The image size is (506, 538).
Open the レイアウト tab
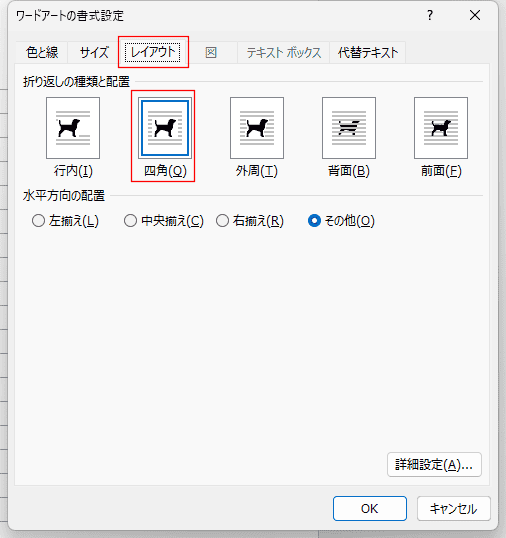153,52
